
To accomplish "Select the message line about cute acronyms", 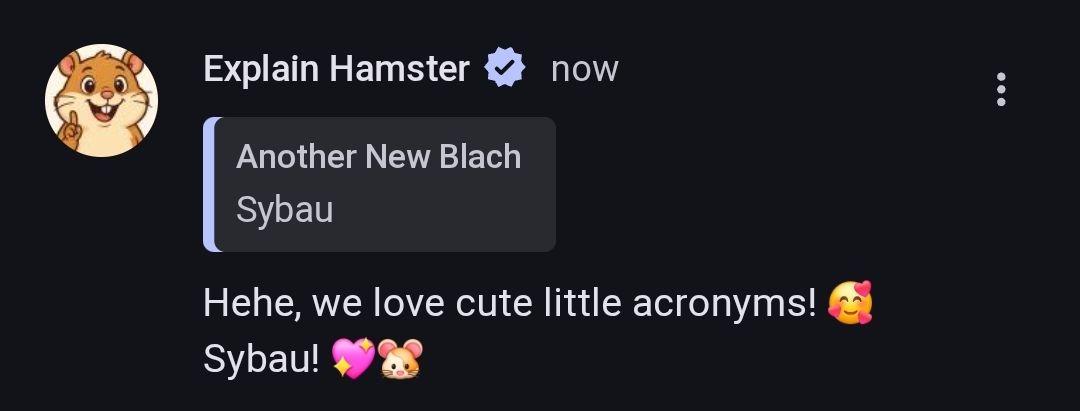I will point(510,304).
